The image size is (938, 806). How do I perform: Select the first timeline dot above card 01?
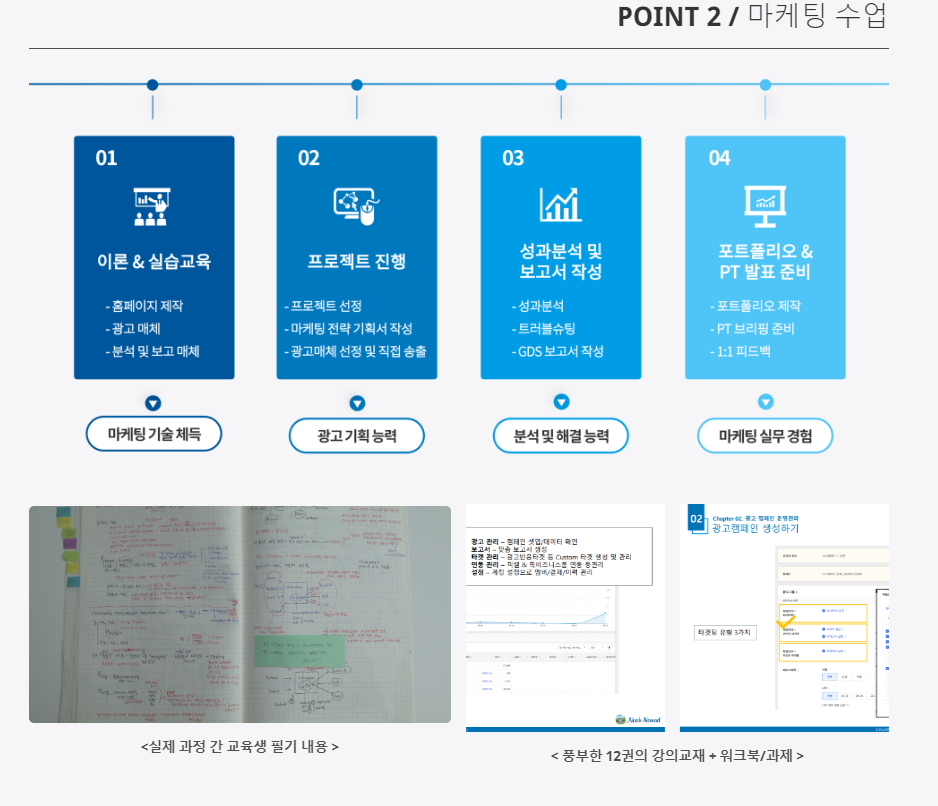[153, 85]
